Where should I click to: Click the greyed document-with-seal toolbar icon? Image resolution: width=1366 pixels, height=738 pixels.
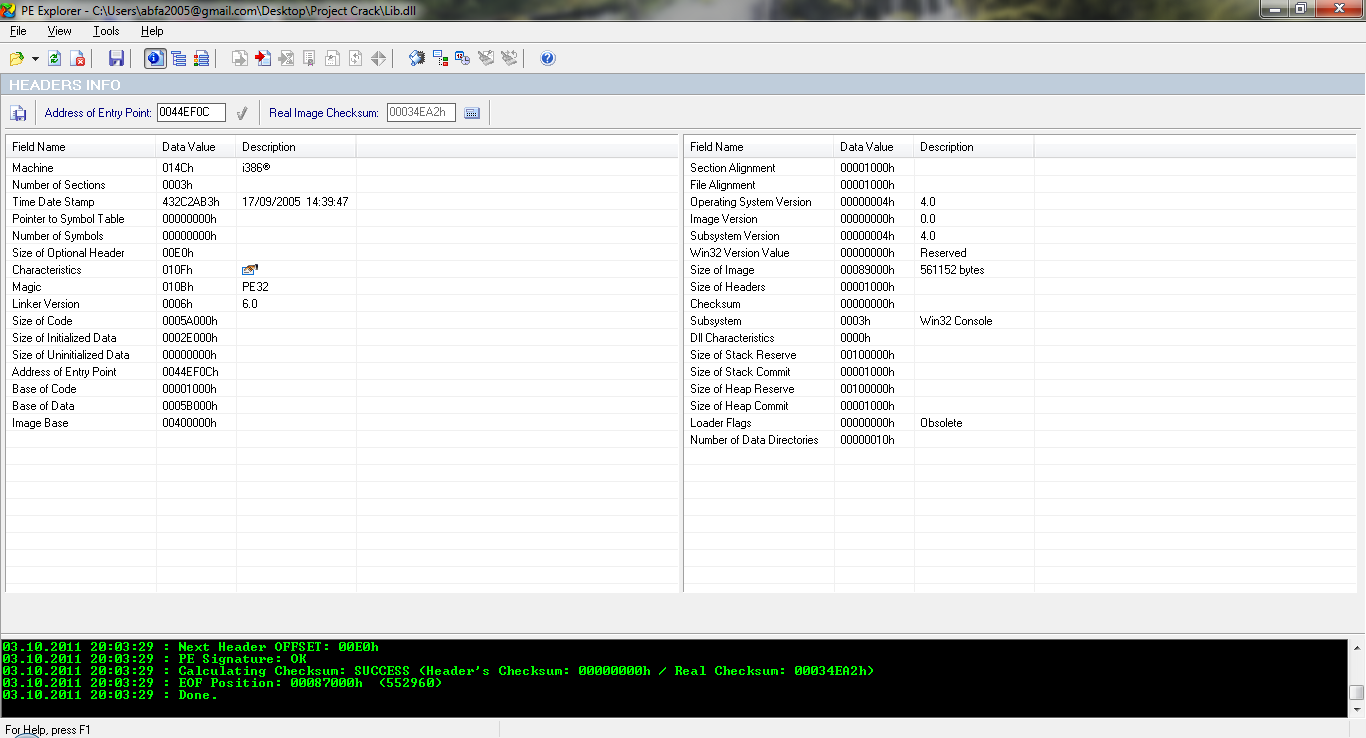click(309, 59)
